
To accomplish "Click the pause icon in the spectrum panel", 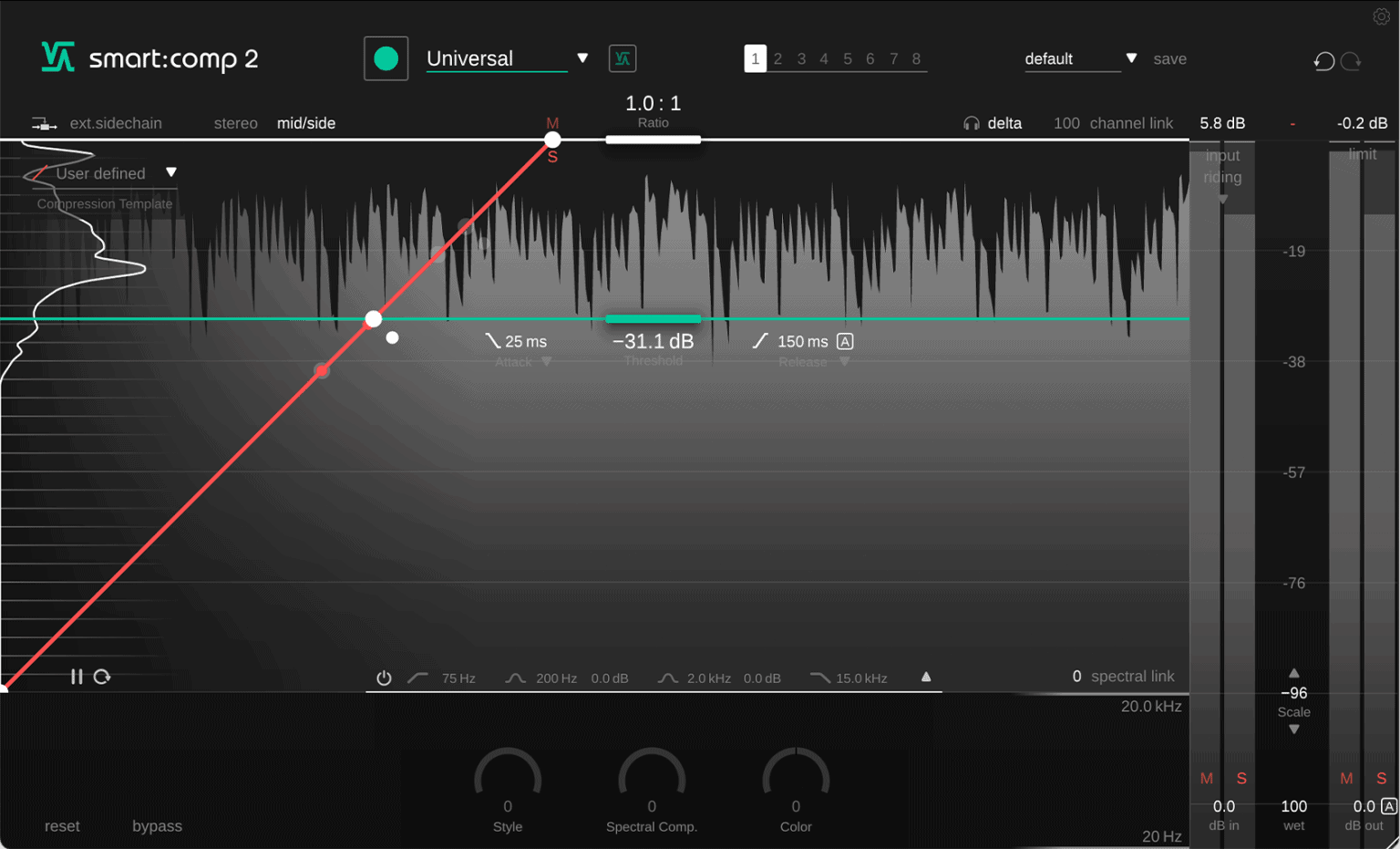I will click(77, 676).
